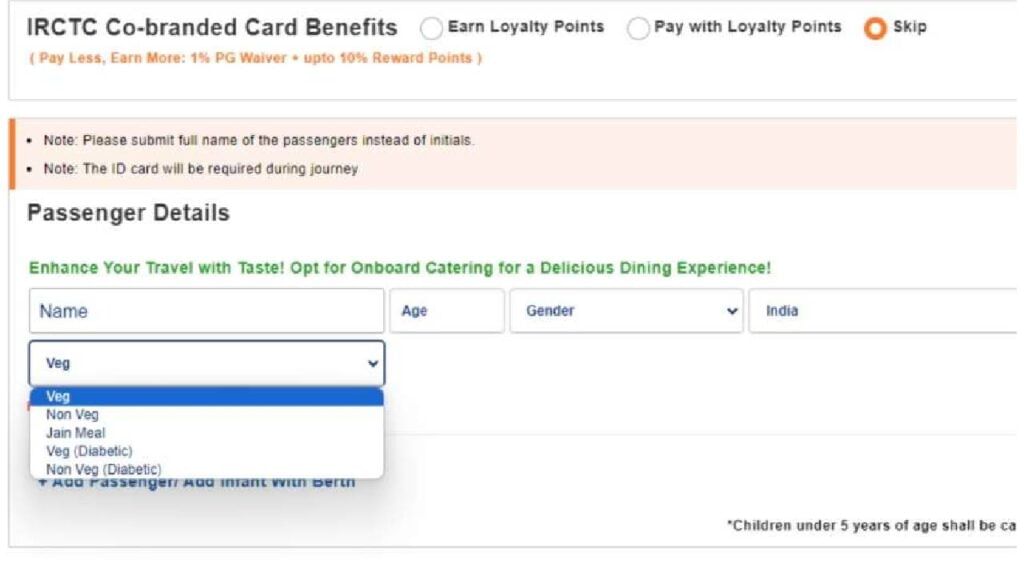The image size is (1024, 576).
Task: Select Non Veg (Diabetic) meal option
Action: tap(103, 469)
